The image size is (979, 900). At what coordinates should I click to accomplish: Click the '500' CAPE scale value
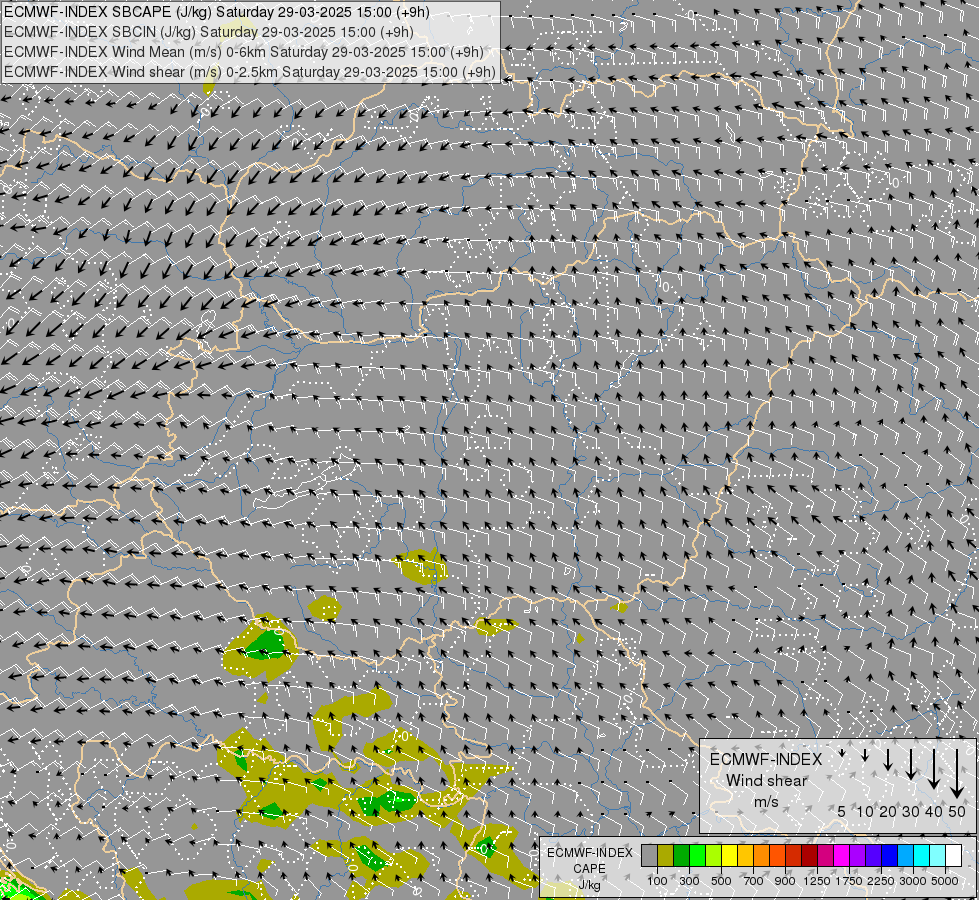point(721,881)
